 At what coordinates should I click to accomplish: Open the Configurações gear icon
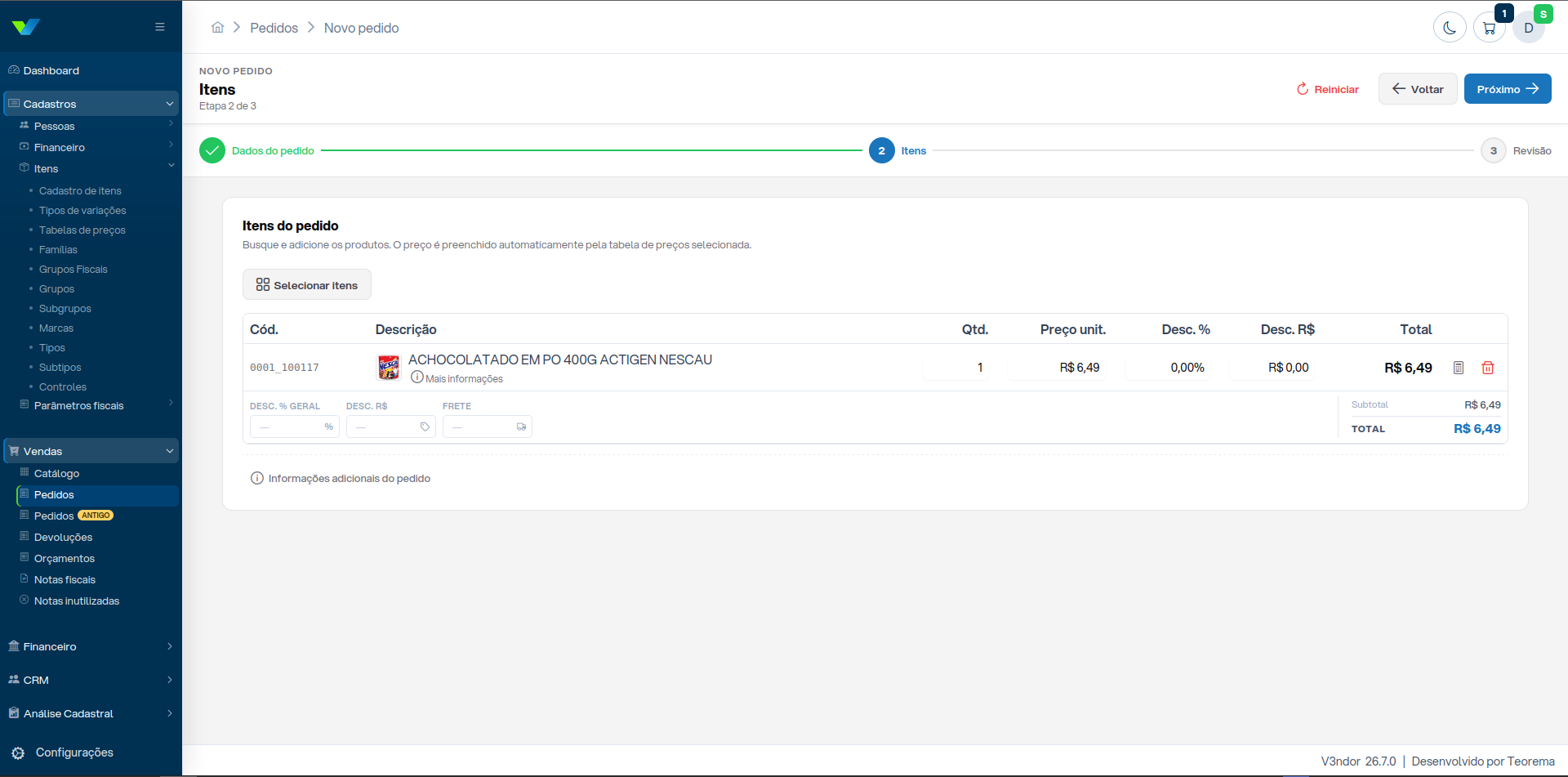click(18, 753)
